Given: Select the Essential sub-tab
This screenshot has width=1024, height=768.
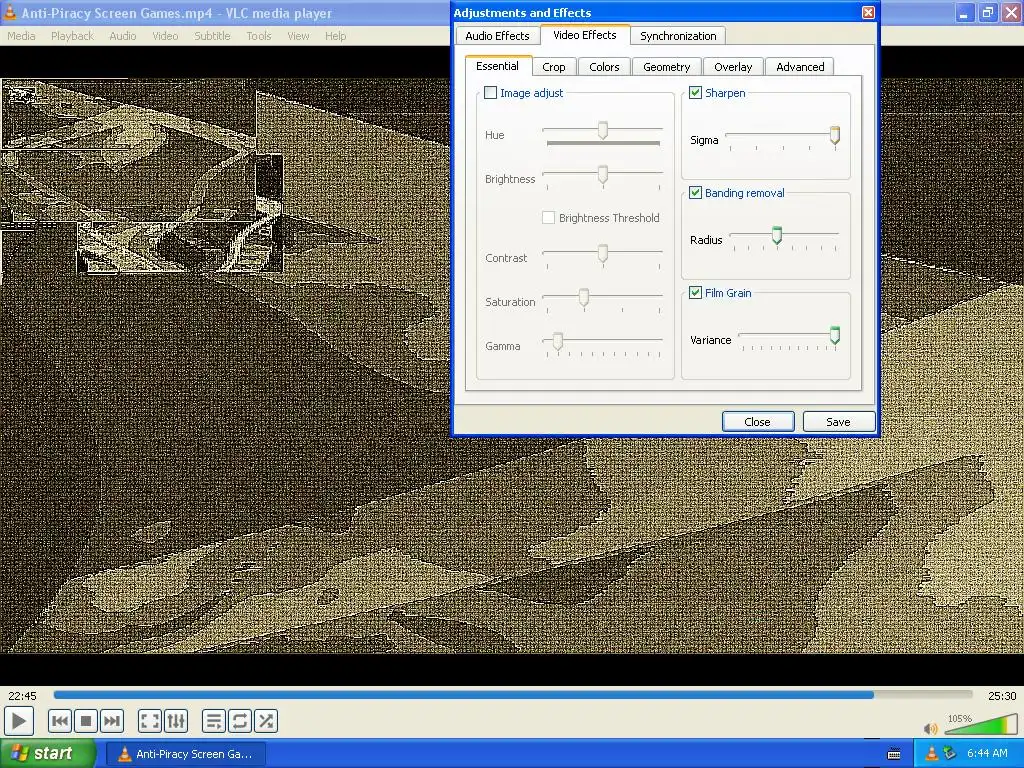Looking at the screenshot, I should click(498, 66).
